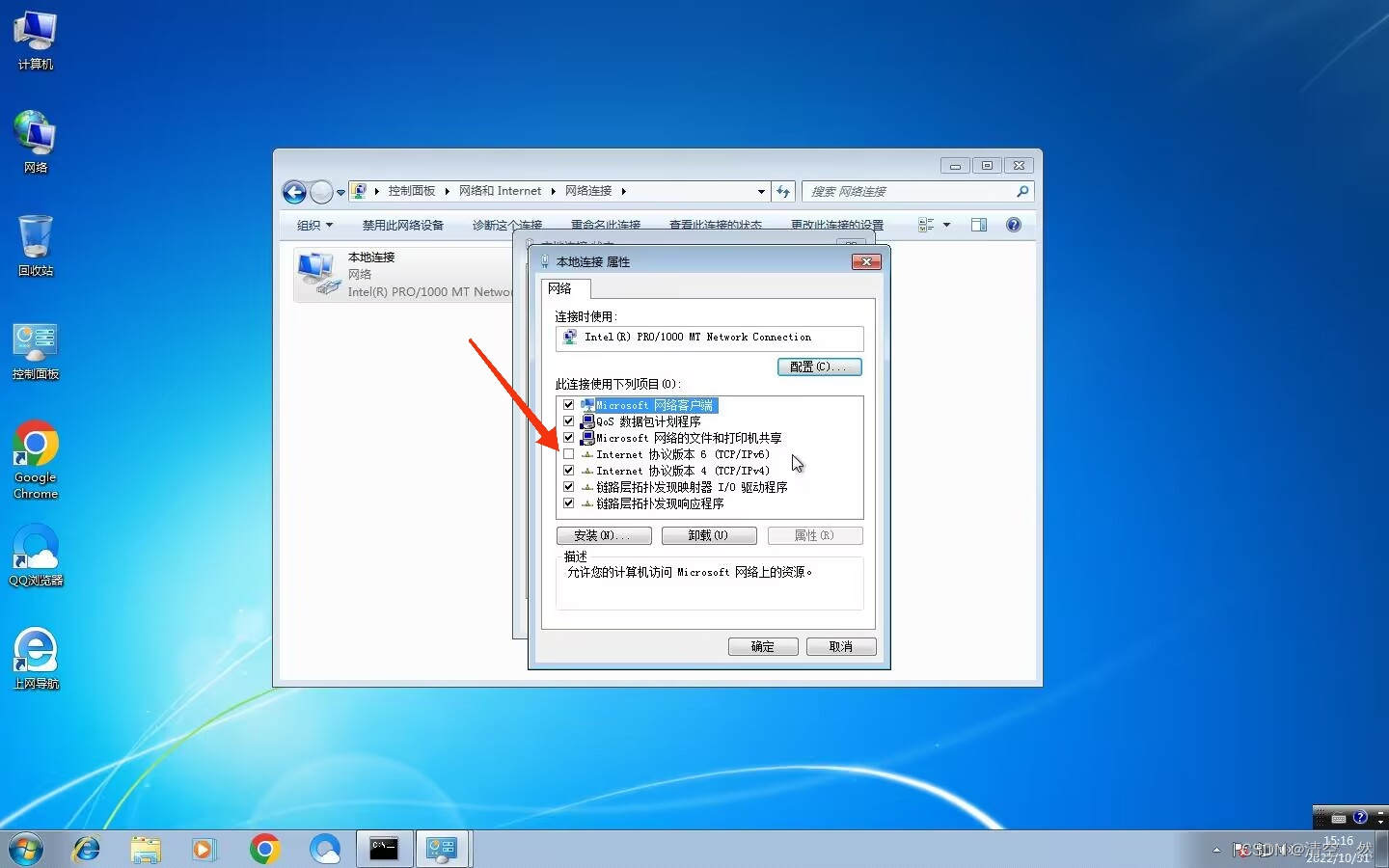Screen dimensions: 1389x868
Task: Go back in the network connections window
Action: (295, 192)
